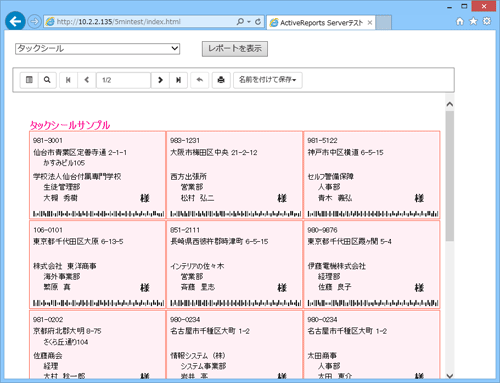Click the 海外事業部 department line
The image size is (500, 383).
pos(62,277)
